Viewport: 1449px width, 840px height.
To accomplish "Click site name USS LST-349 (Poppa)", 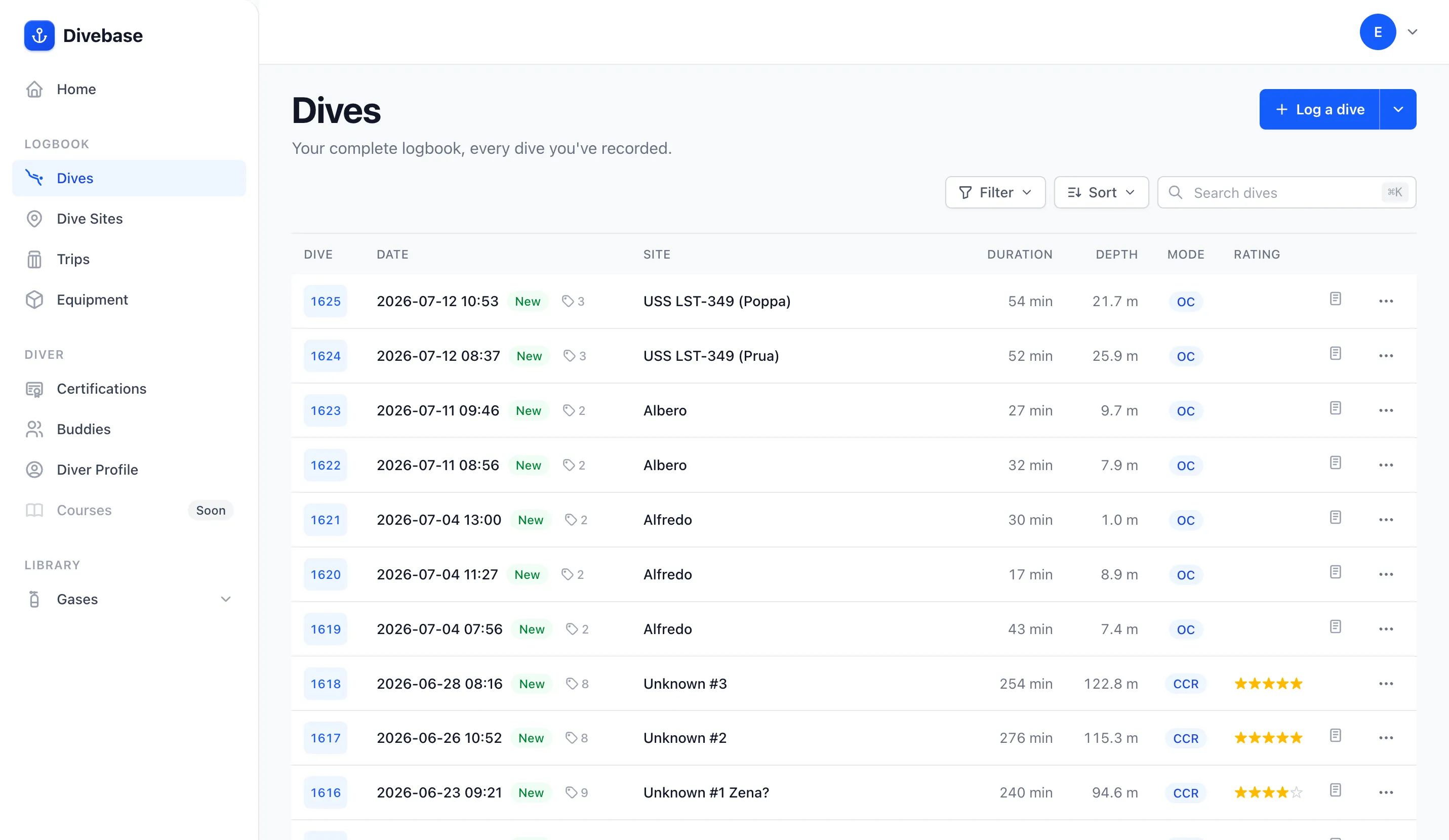I will click(x=716, y=301).
